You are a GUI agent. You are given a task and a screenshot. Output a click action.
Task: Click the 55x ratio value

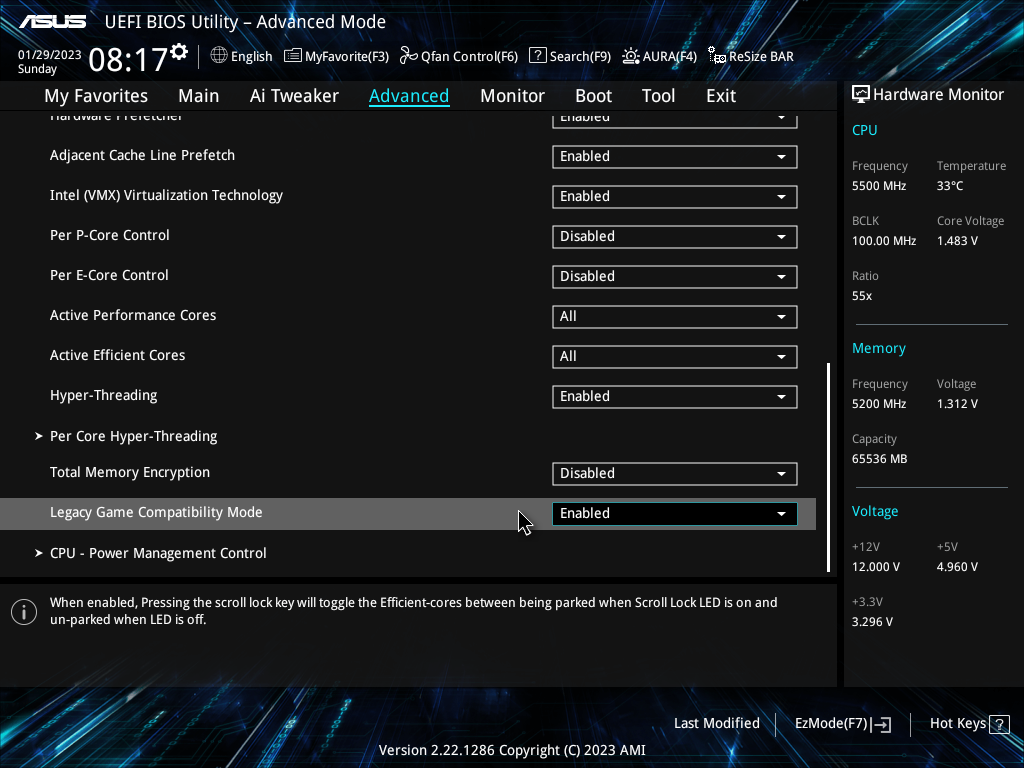point(862,296)
